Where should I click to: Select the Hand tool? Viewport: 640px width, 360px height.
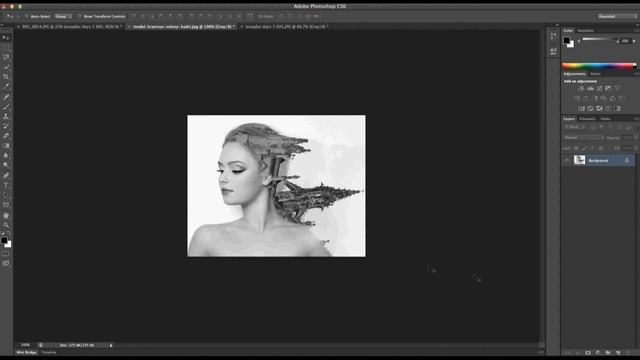[6, 216]
